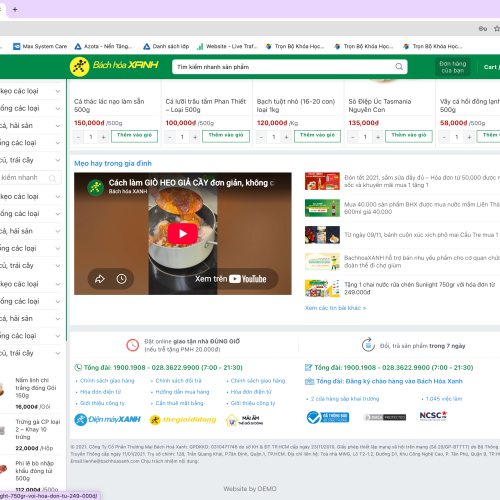Open Đơn hàng của bạn button
Image resolution: width=500 pixels, height=500 pixels.
click(x=453, y=67)
